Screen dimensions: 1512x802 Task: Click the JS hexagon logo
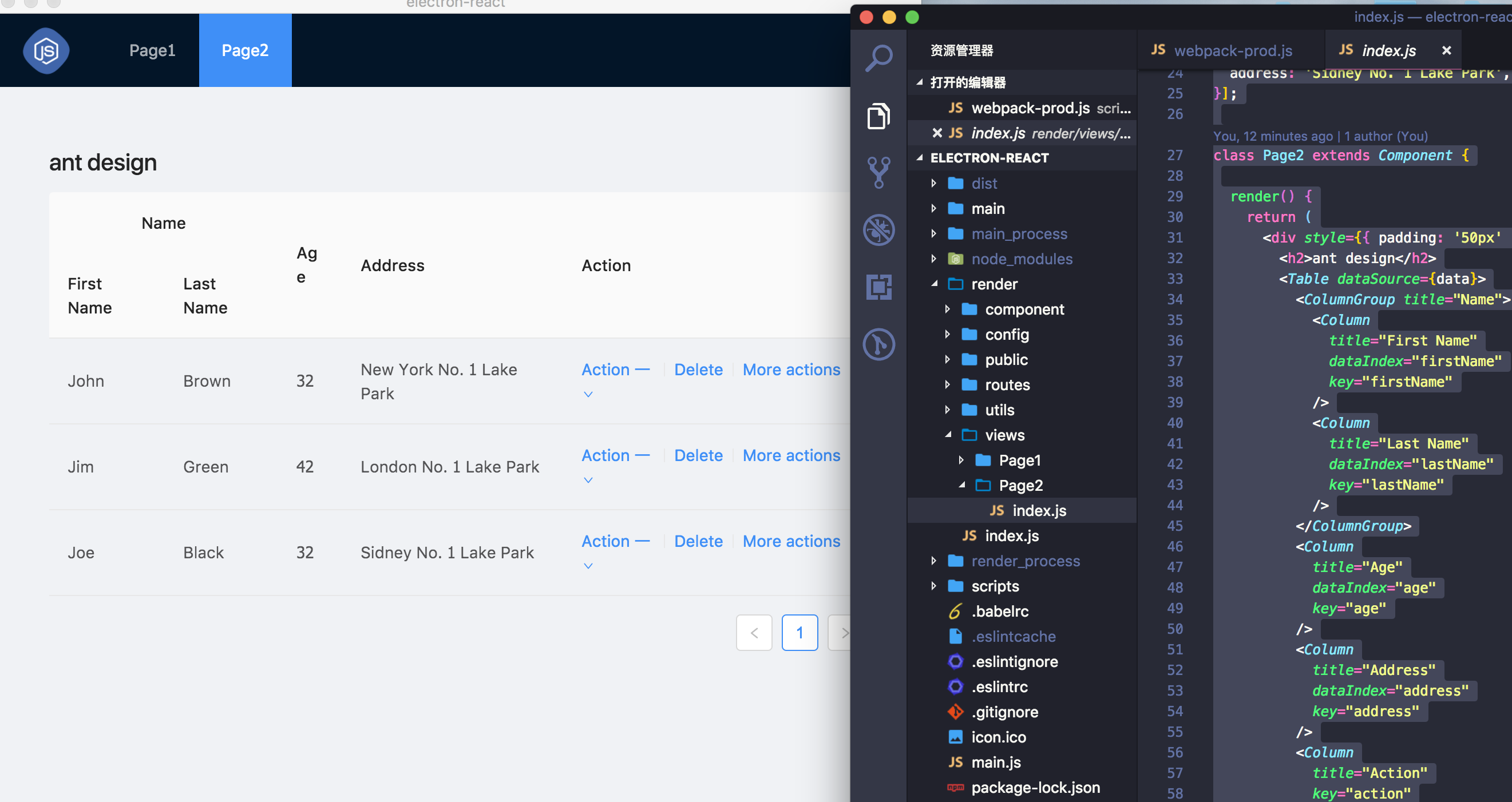click(x=46, y=50)
